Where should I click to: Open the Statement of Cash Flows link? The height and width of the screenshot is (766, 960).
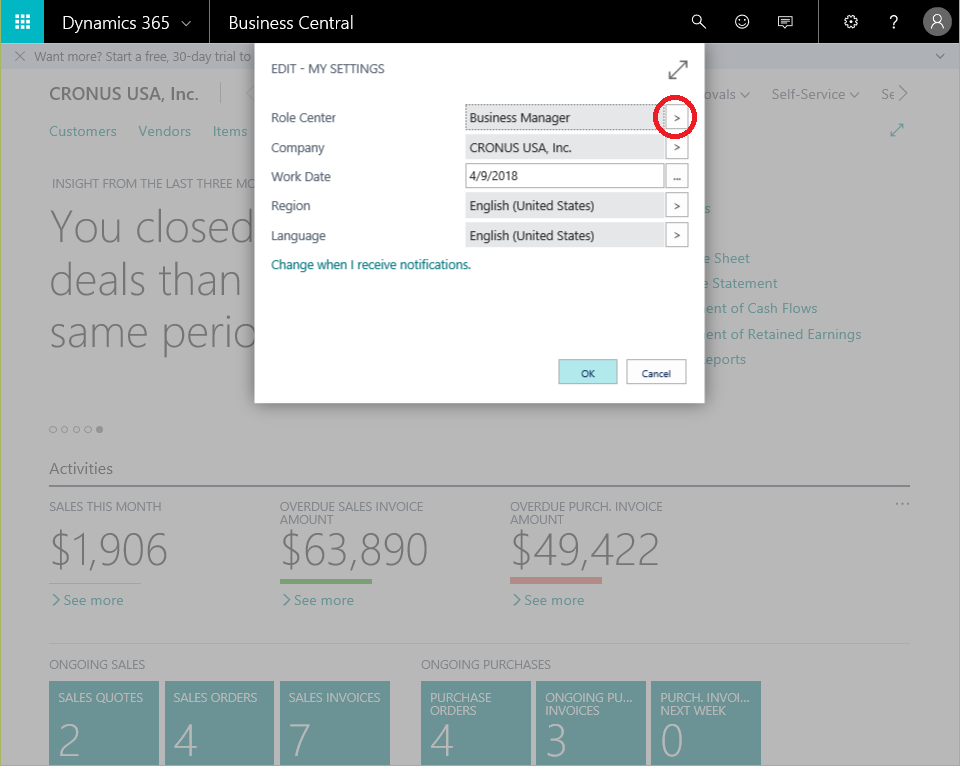761,308
